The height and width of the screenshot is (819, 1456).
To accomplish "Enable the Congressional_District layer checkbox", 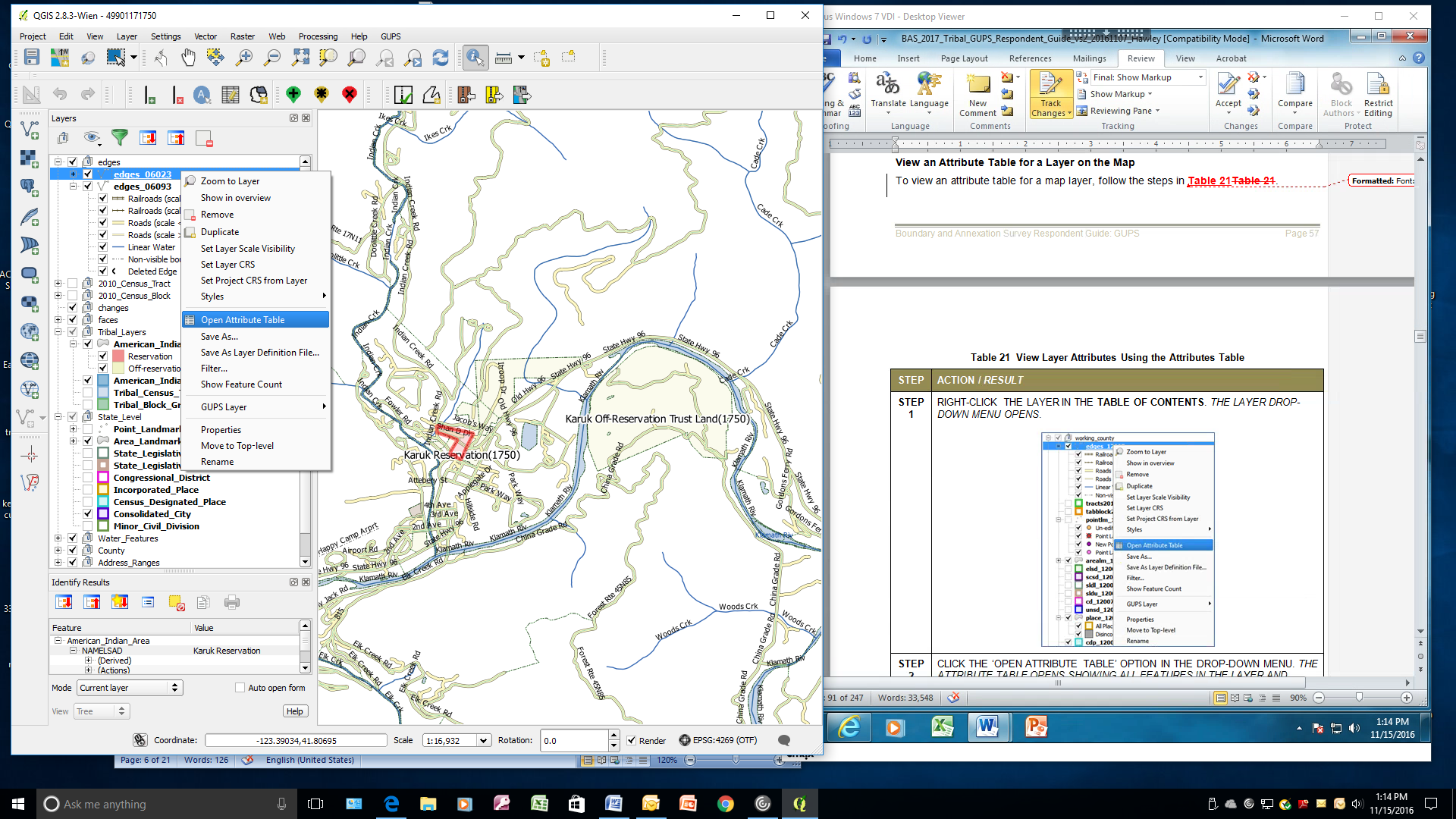I will point(88,478).
